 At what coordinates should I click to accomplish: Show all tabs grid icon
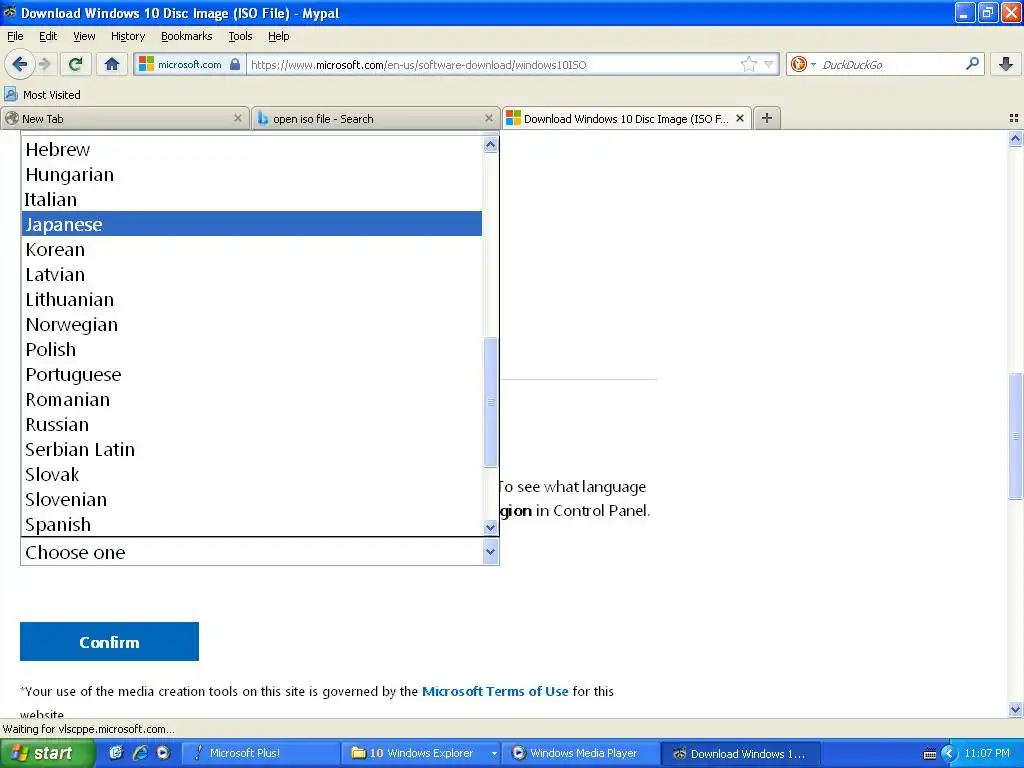coord(1014,118)
